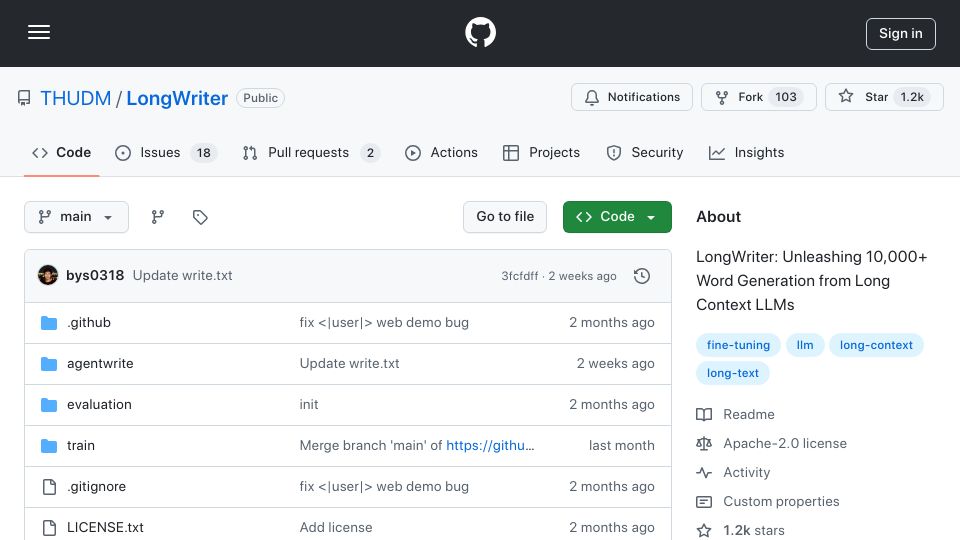Image resolution: width=960 pixels, height=540 pixels.
Task: Select the fine-tuning topic tag
Action: coord(738,345)
